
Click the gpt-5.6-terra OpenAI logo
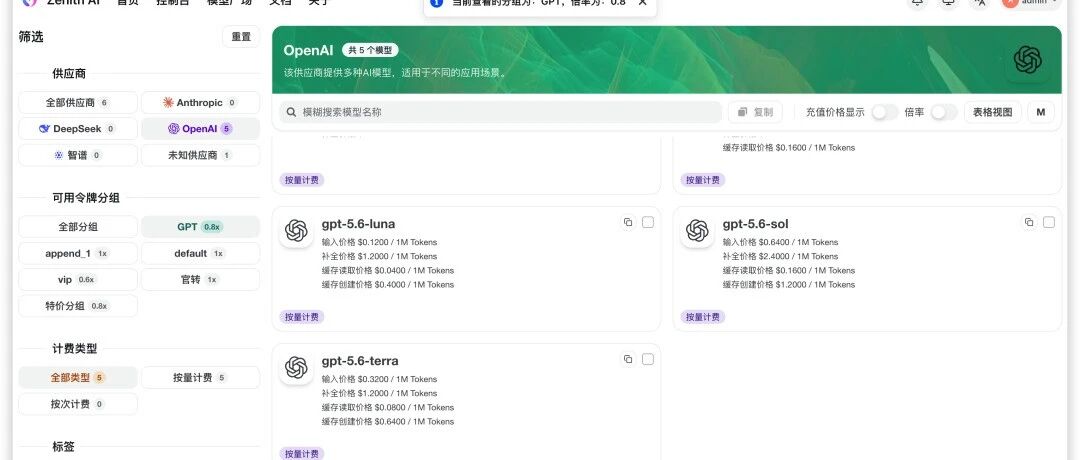point(296,368)
